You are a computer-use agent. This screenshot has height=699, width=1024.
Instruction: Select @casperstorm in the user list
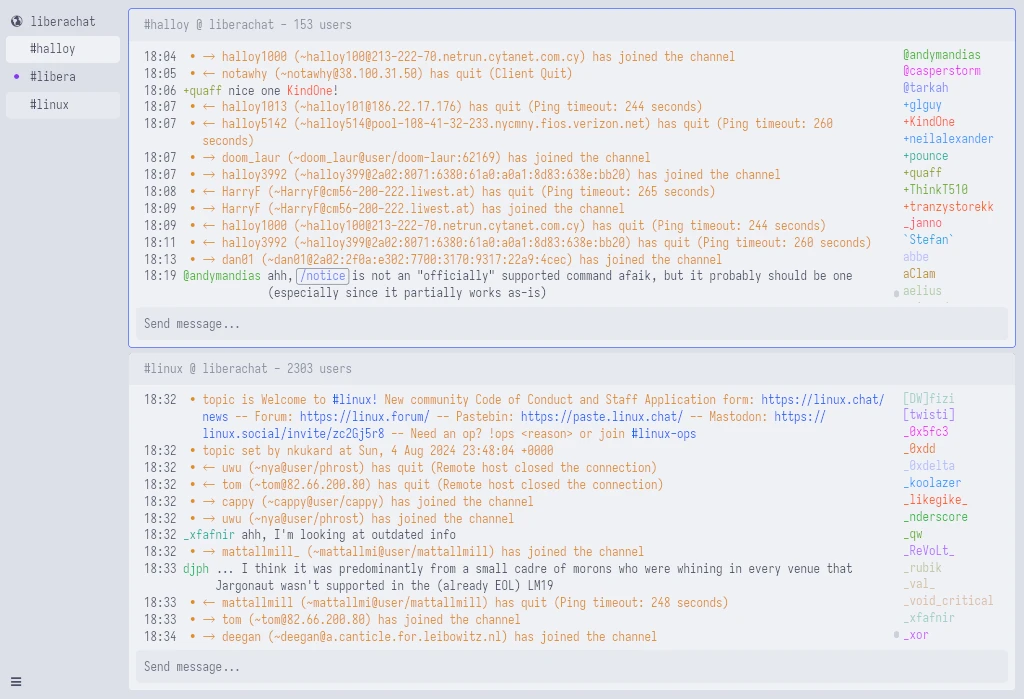tap(942, 71)
